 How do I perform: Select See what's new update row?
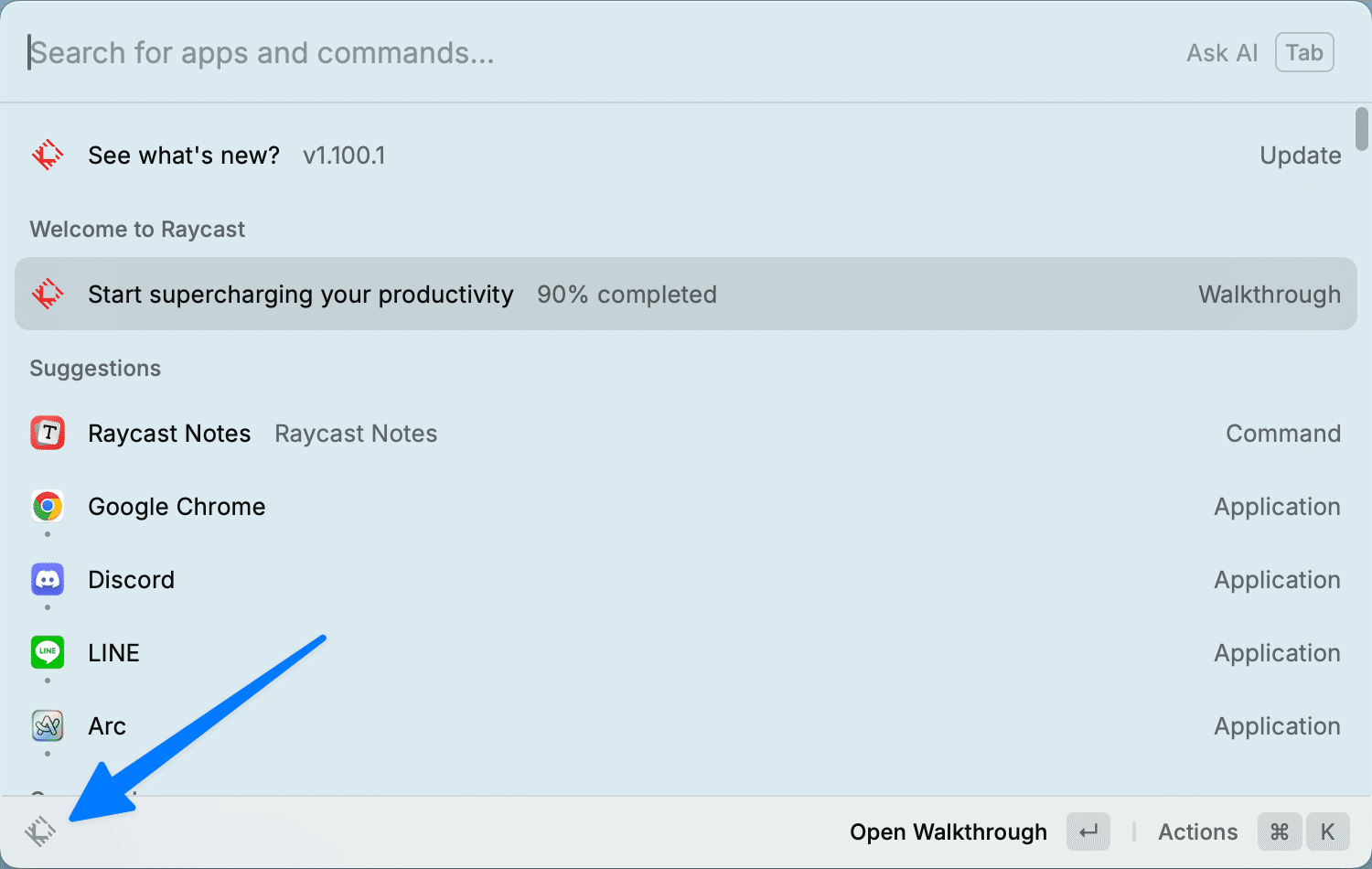pos(640,156)
